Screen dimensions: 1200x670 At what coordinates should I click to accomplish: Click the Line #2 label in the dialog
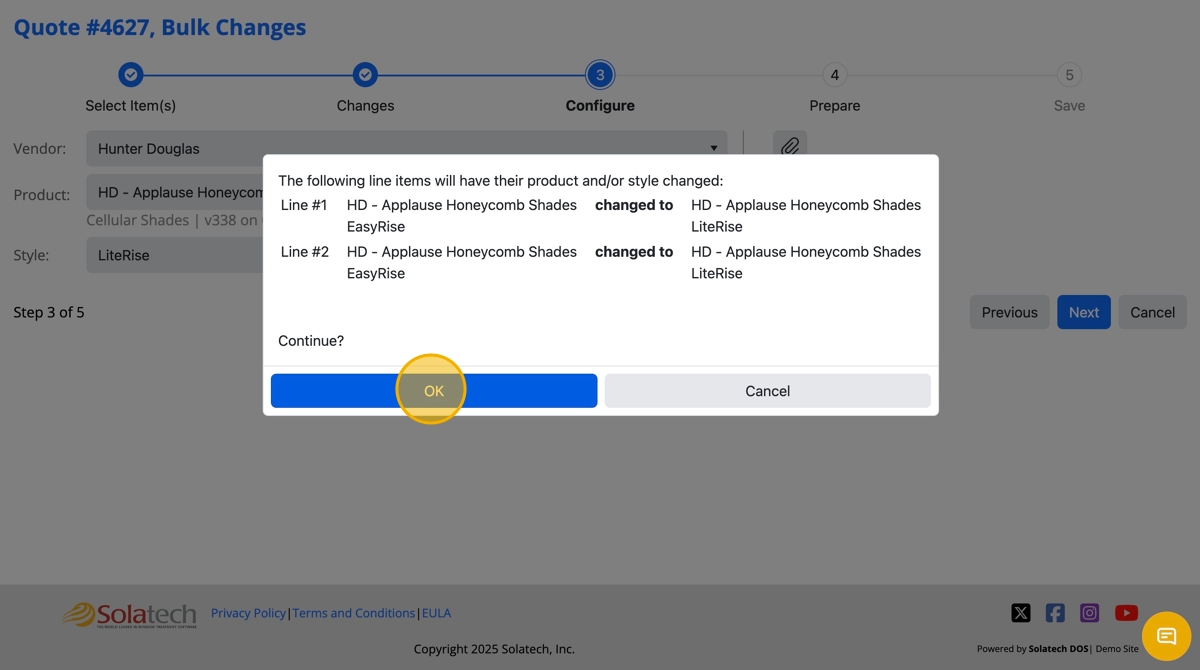(304, 252)
